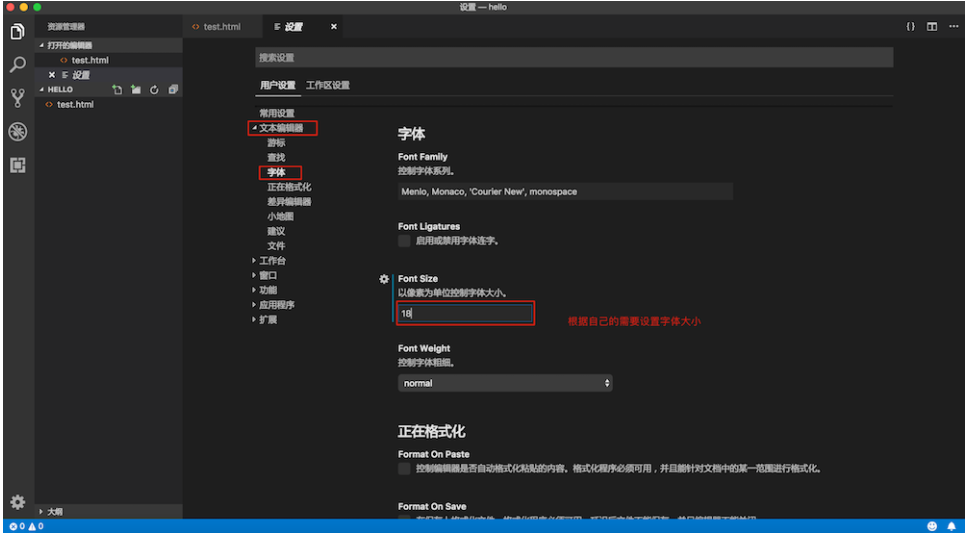Close the 设置 editor tab

334,27
